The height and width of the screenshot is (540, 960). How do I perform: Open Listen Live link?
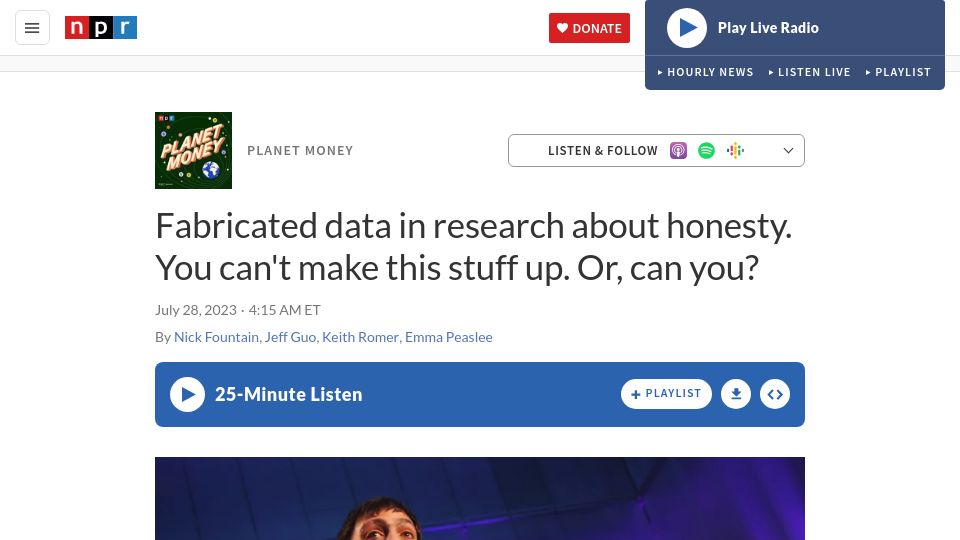[809, 72]
